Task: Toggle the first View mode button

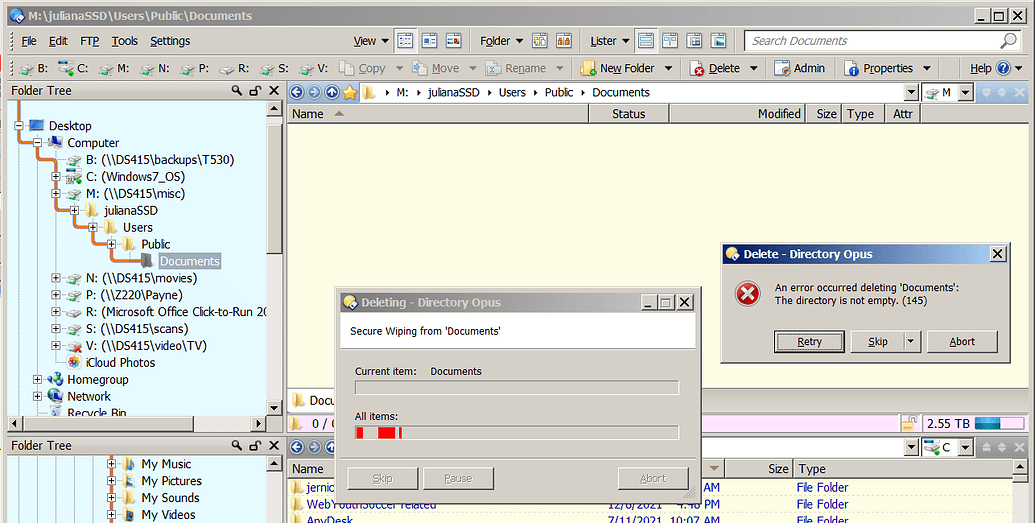Action: click(x=405, y=41)
